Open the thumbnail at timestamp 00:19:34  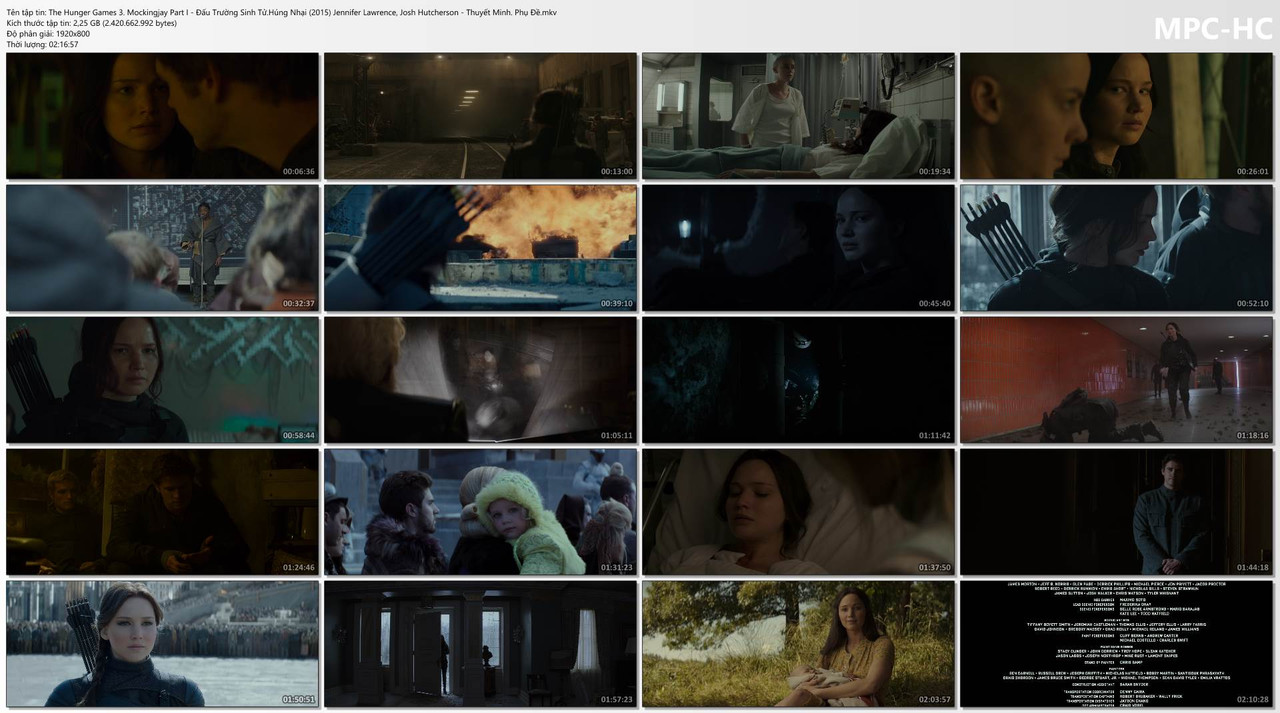(x=798, y=116)
